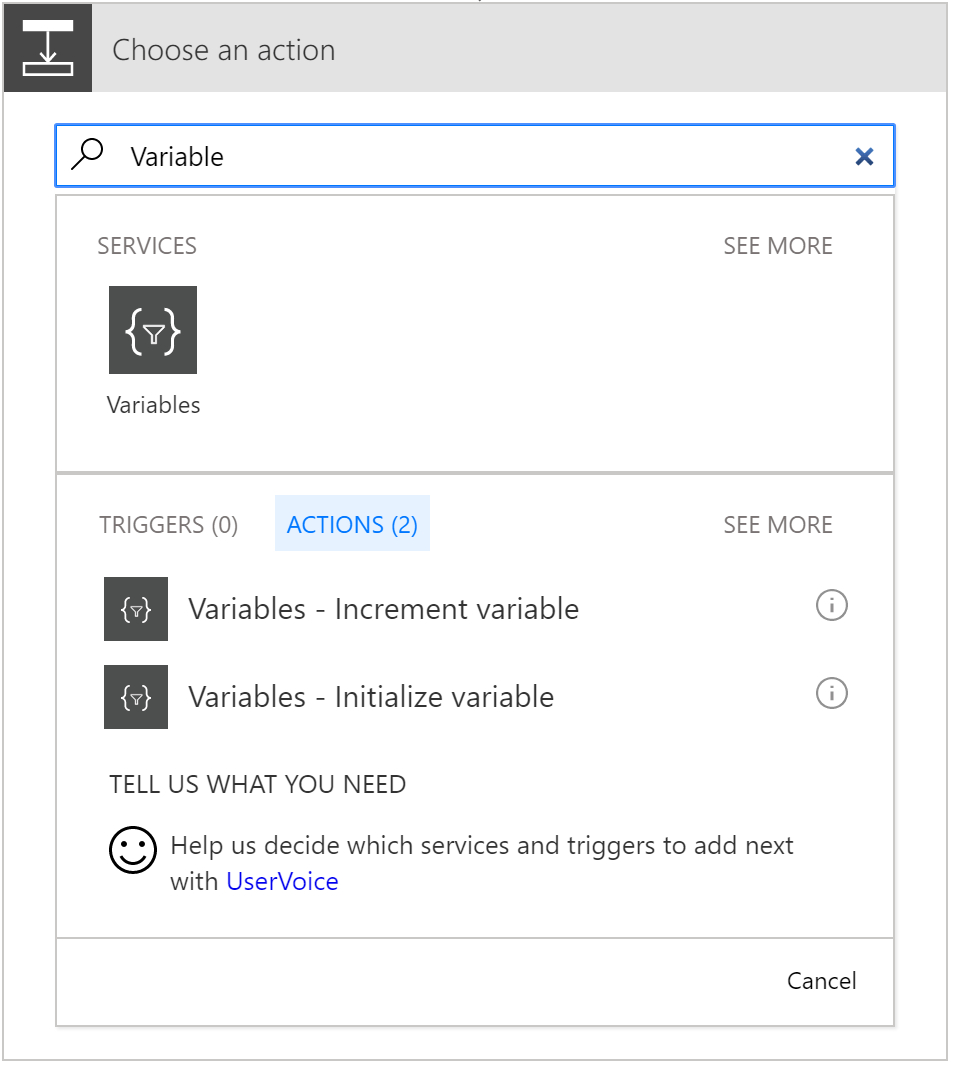Image resolution: width=955 pixels, height=1068 pixels.
Task: Click the Variables label under the service icon
Action: pos(152,404)
